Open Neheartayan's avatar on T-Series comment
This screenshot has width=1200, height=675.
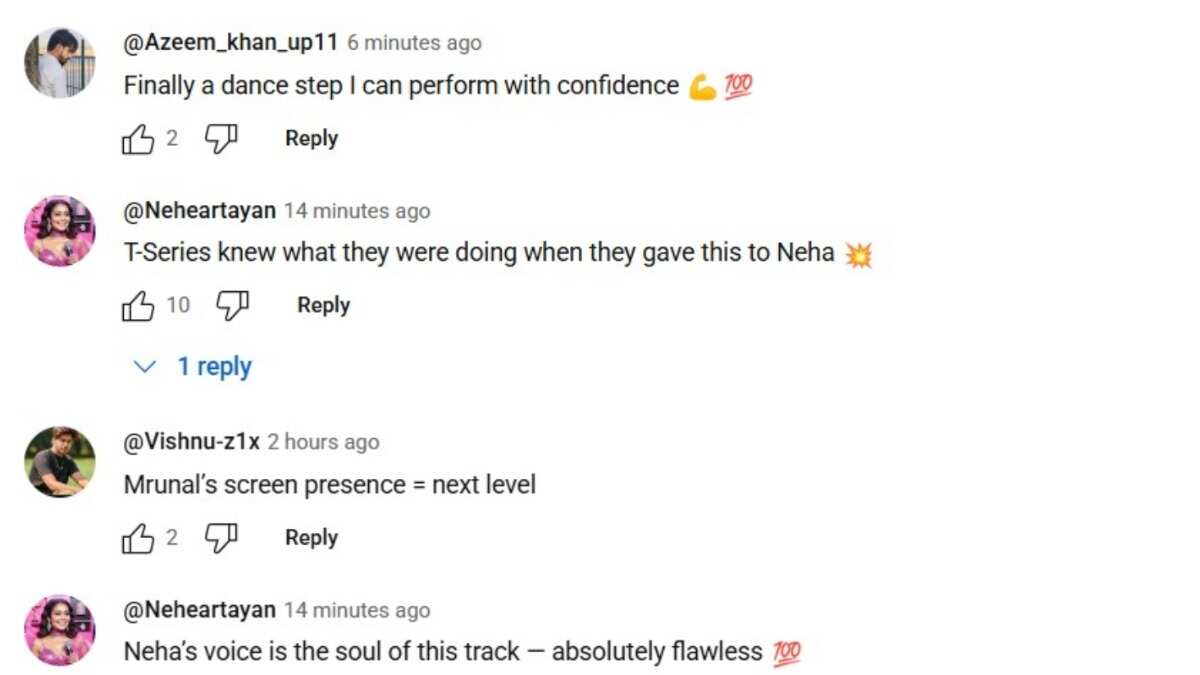tap(60, 231)
